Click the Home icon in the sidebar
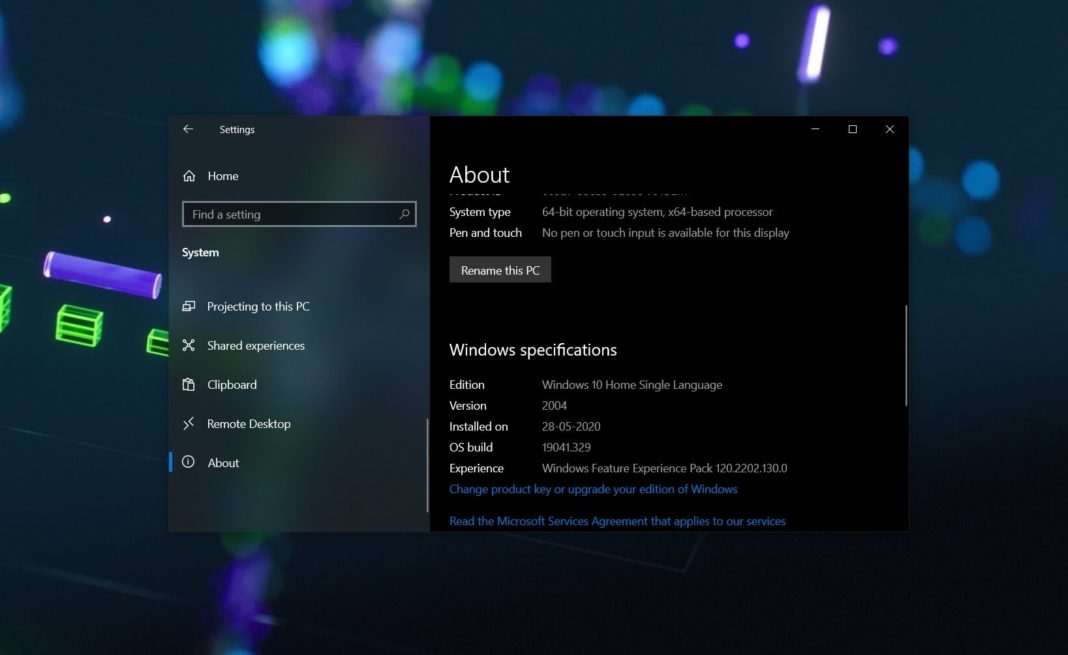Image resolution: width=1068 pixels, height=655 pixels. [189, 175]
